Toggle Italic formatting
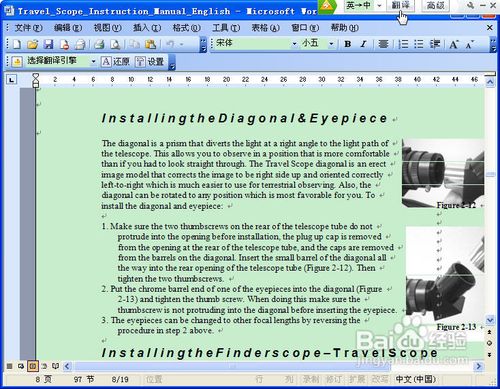 (x=364, y=44)
